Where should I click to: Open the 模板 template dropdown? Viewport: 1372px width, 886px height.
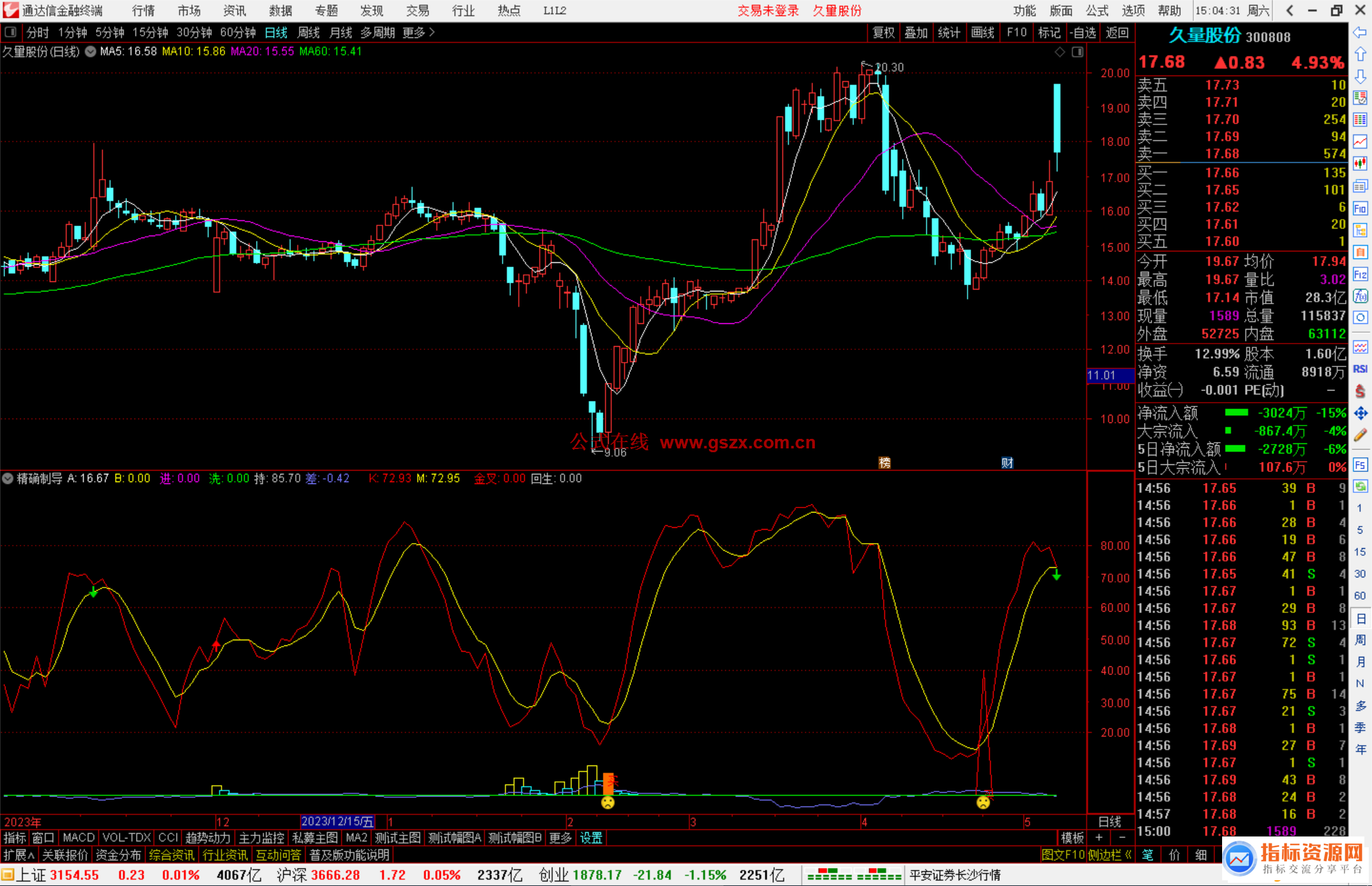click(1073, 838)
